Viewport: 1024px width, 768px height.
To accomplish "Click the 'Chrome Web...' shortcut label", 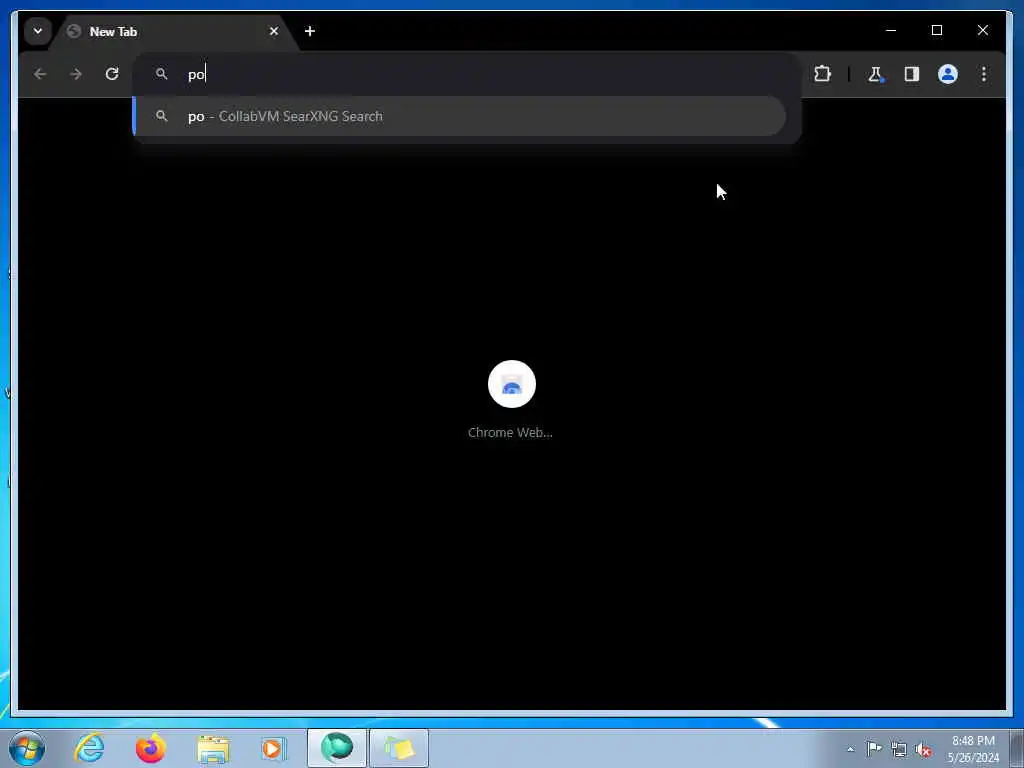I will coord(510,432).
